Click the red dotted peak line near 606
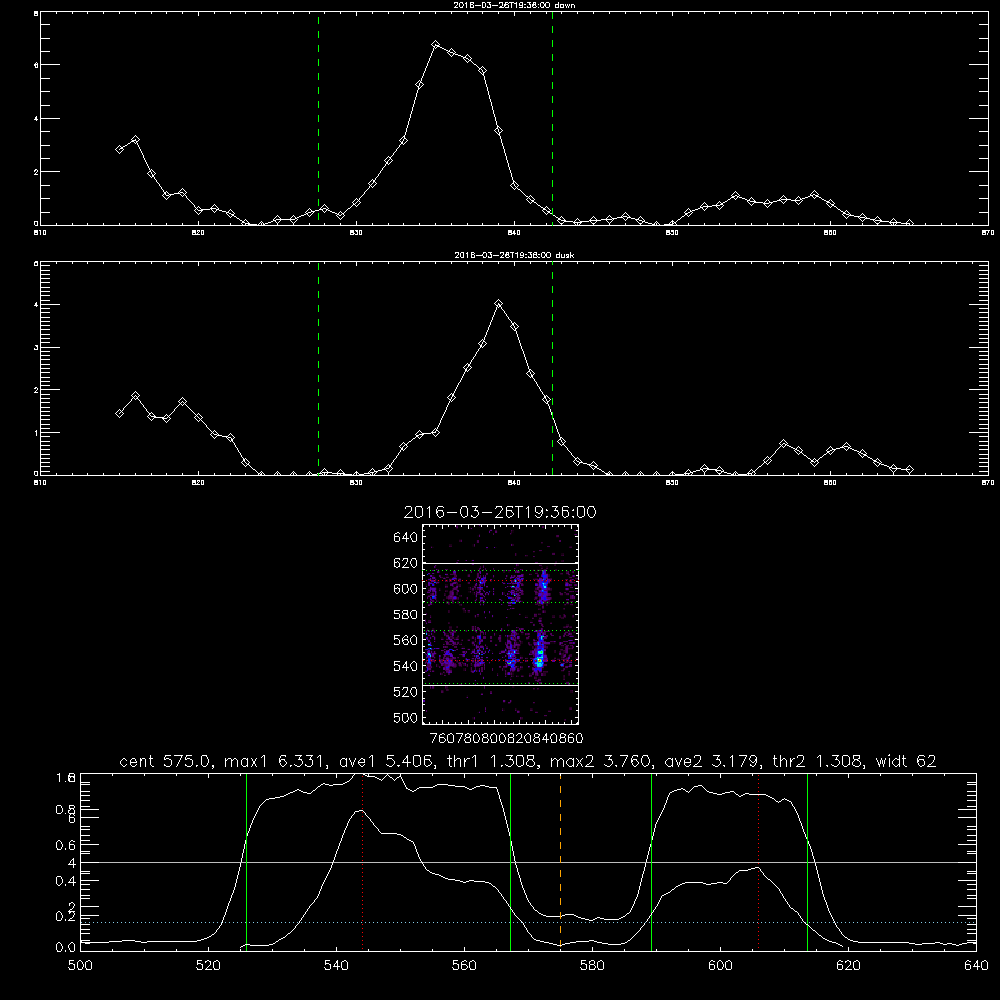Viewport: 1000px width, 1000px height. coord(758,860)
